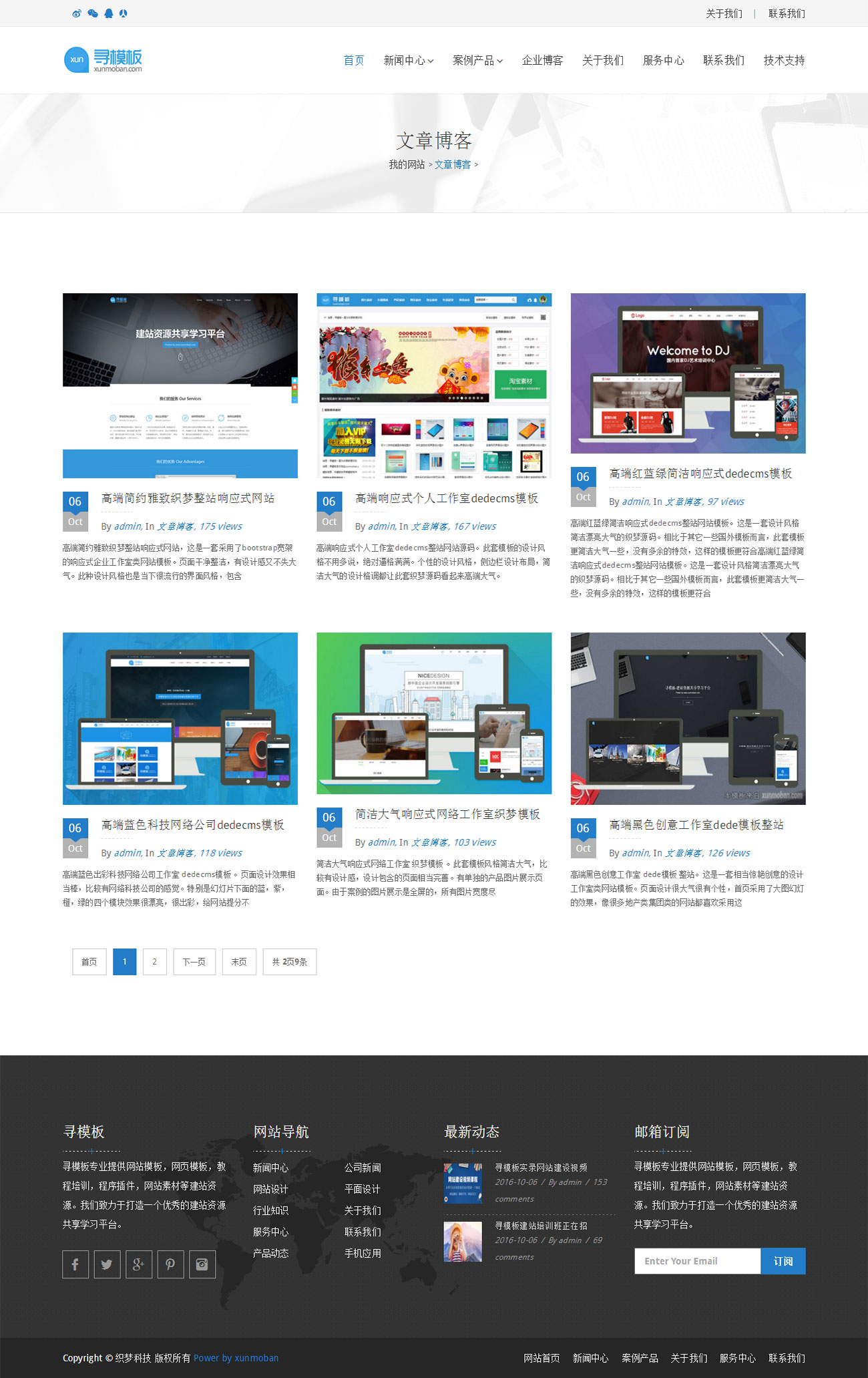Click the Pinterest icon in footer
Viewport: 868px width, 1378px height.
point(170,1264)
